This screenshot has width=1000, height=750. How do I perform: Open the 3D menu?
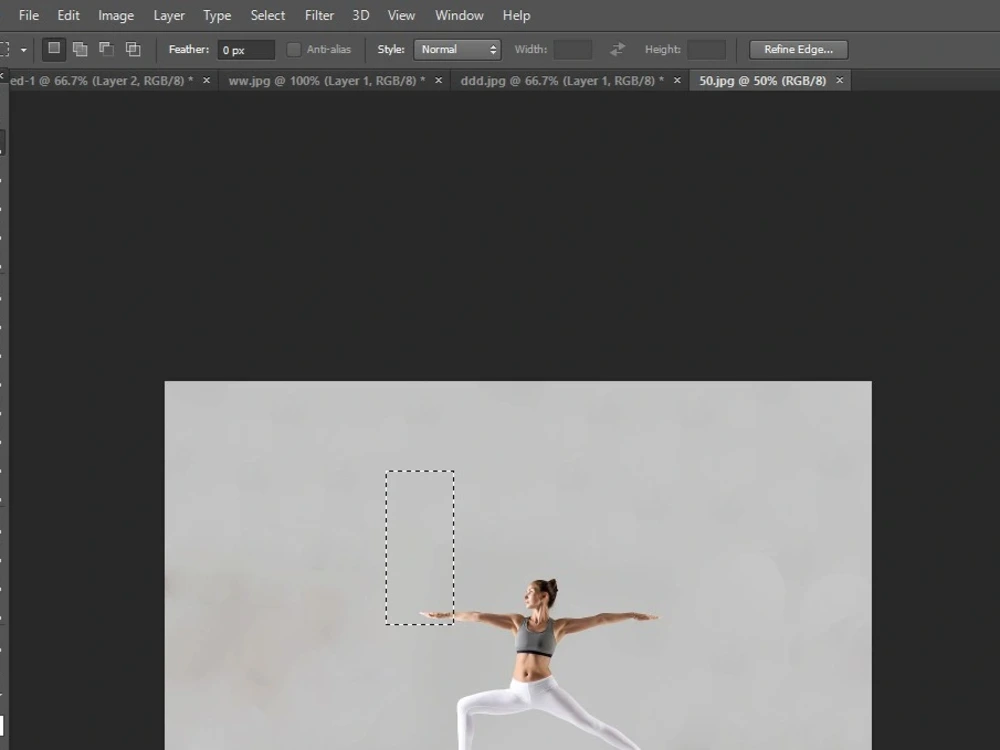tap(360, 15)
